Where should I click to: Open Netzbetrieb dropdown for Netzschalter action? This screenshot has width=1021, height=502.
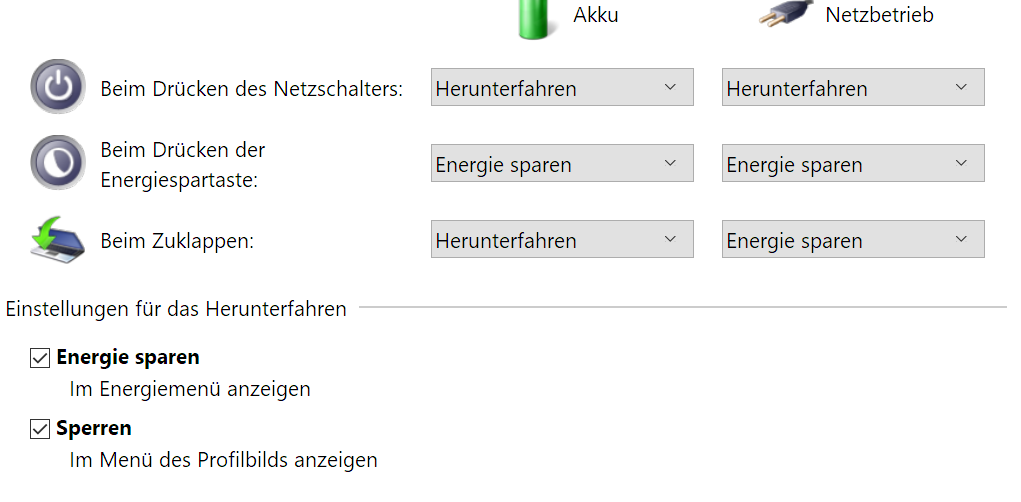pos(852,88)
